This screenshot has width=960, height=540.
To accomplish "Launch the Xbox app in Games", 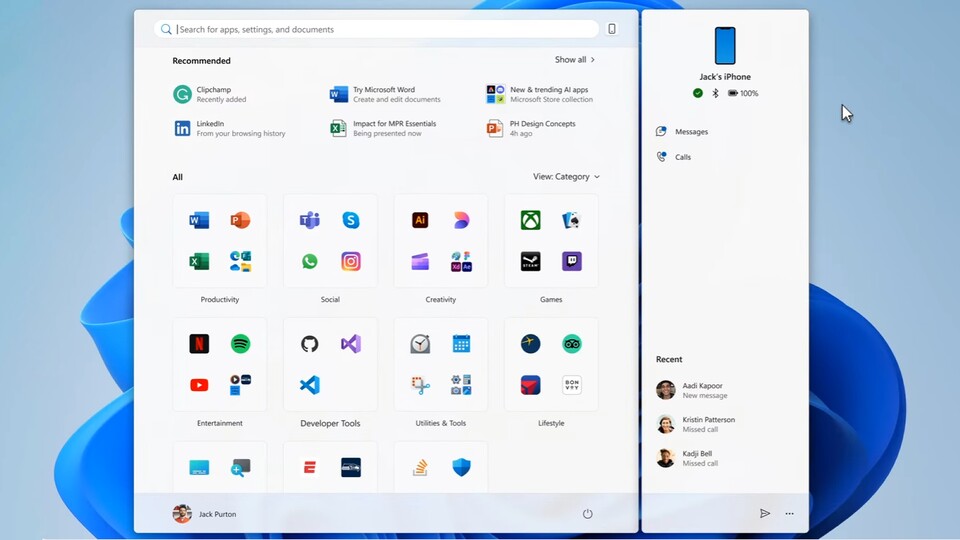I will point(530,220).
